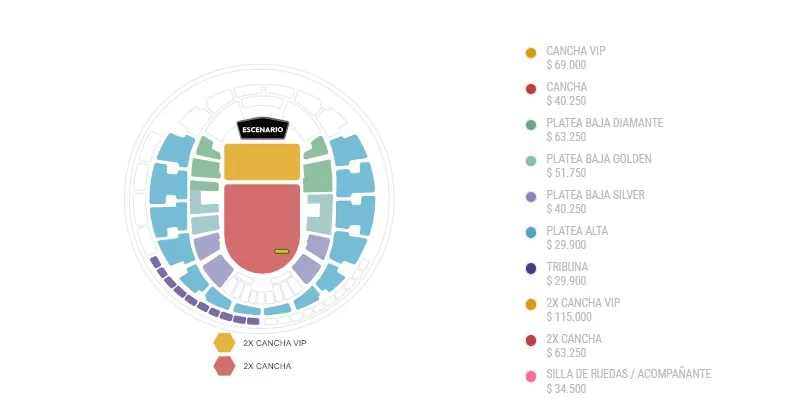Click the black Escenario stage label

(x=262, y=130)
